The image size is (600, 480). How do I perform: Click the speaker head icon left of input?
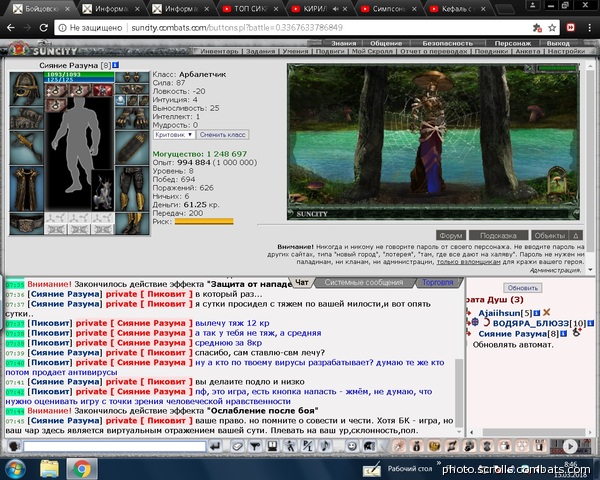[14, 446]
